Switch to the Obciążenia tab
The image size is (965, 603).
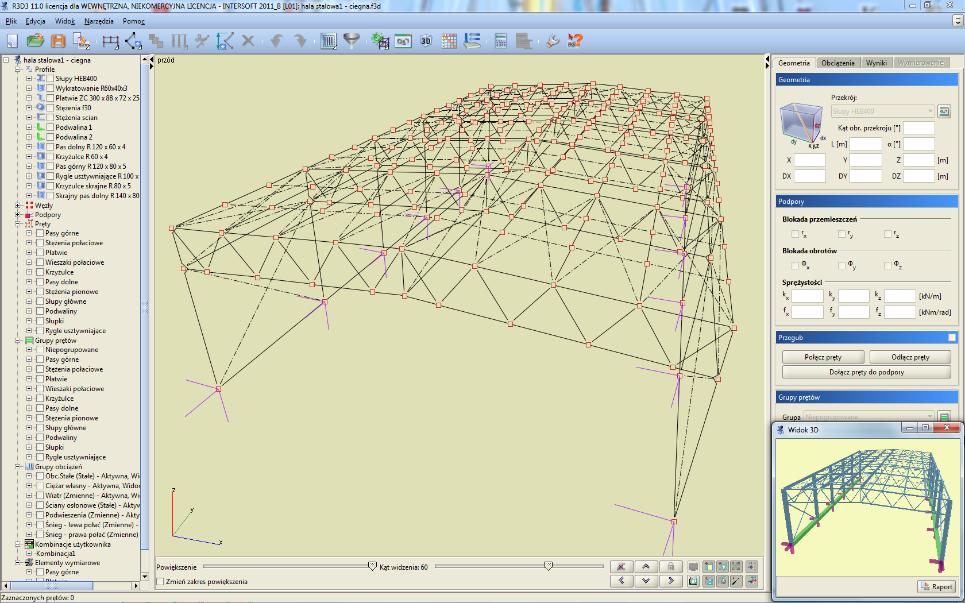(838, 63)
